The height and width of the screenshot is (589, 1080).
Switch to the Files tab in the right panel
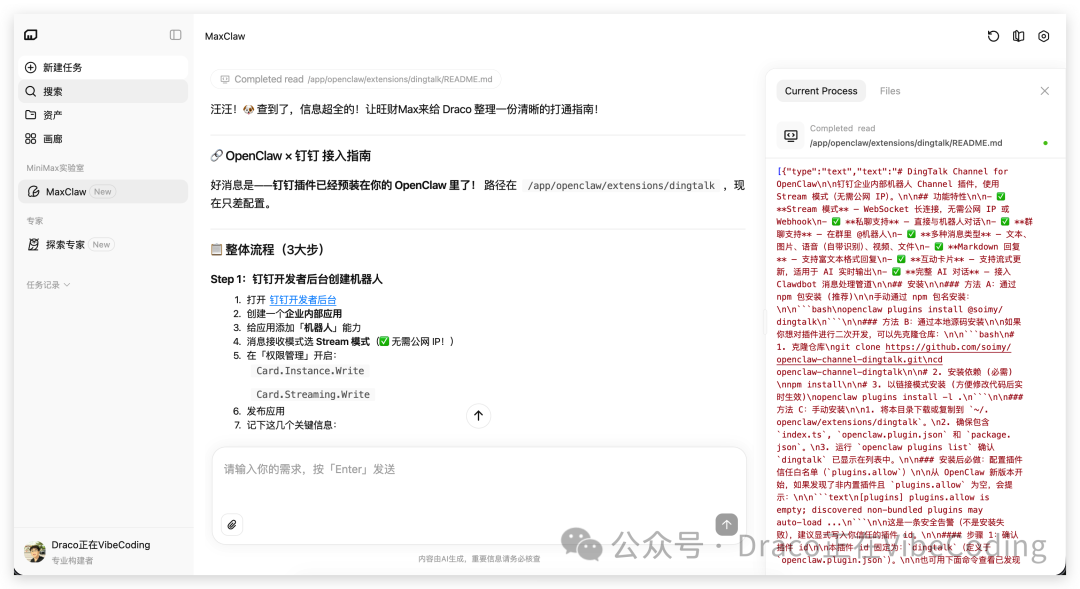(889, 90)
